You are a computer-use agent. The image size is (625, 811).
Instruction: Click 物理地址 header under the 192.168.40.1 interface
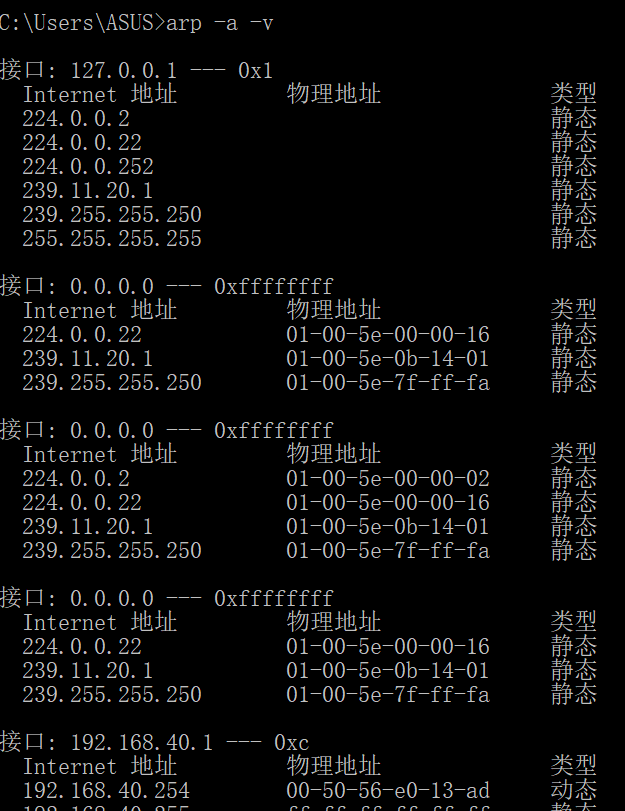point(334,766)
